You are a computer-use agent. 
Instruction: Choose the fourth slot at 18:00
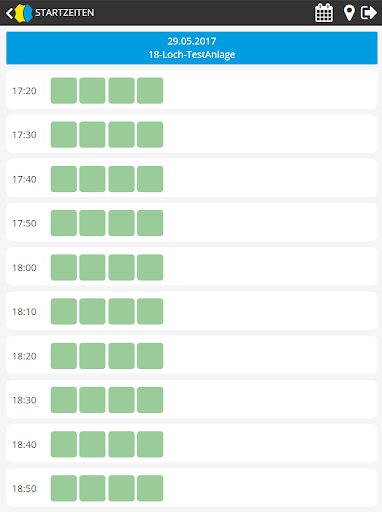point(150,267)
